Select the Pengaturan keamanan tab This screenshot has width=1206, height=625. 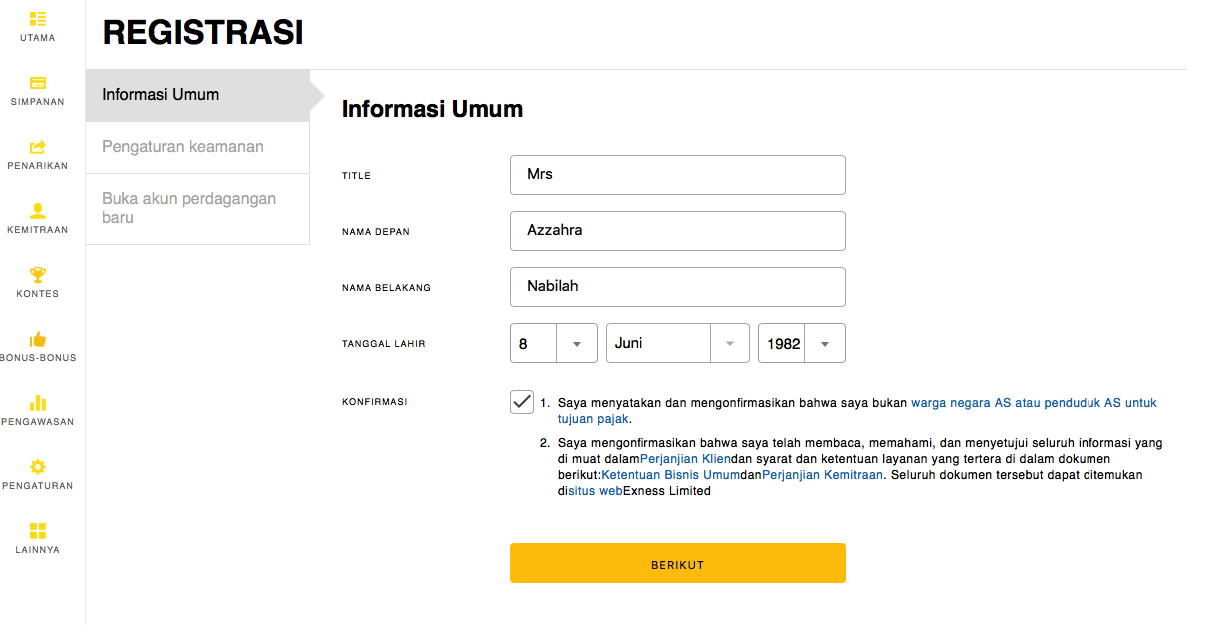coord(183,147)
